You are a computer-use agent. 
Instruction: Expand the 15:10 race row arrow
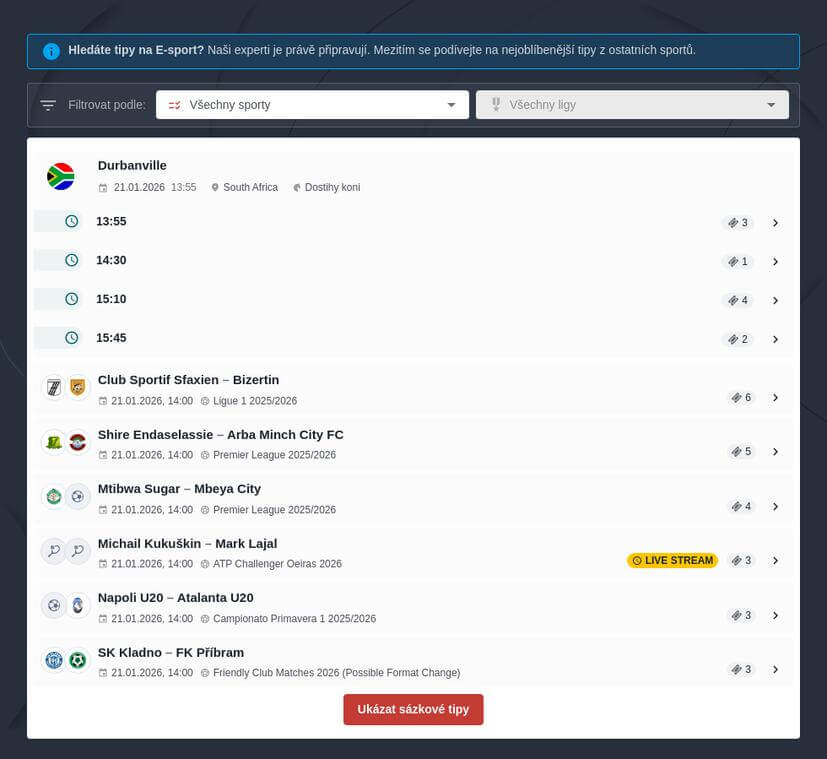pyautogui.click(x=775, y=301)
